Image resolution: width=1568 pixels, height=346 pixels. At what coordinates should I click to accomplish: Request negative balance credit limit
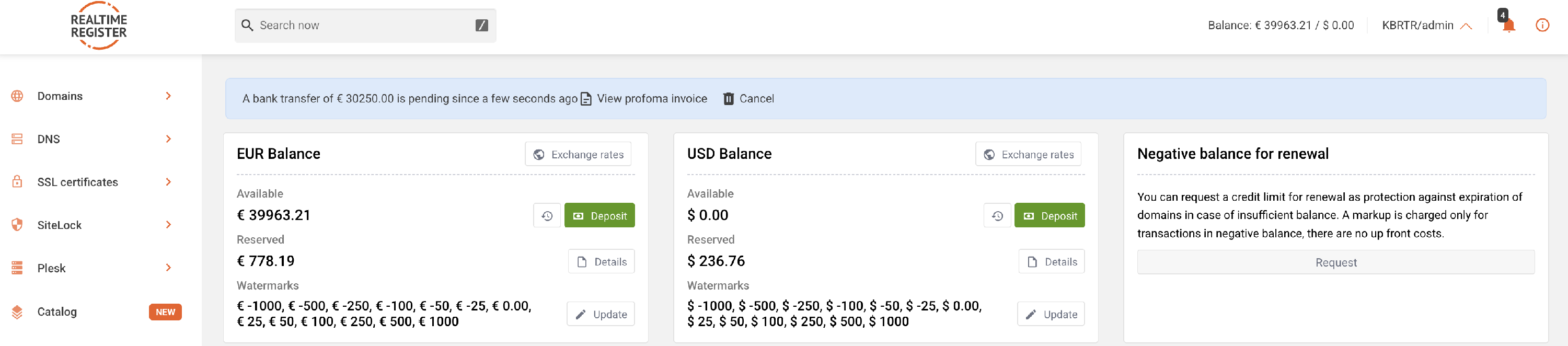pos(1335,262)
